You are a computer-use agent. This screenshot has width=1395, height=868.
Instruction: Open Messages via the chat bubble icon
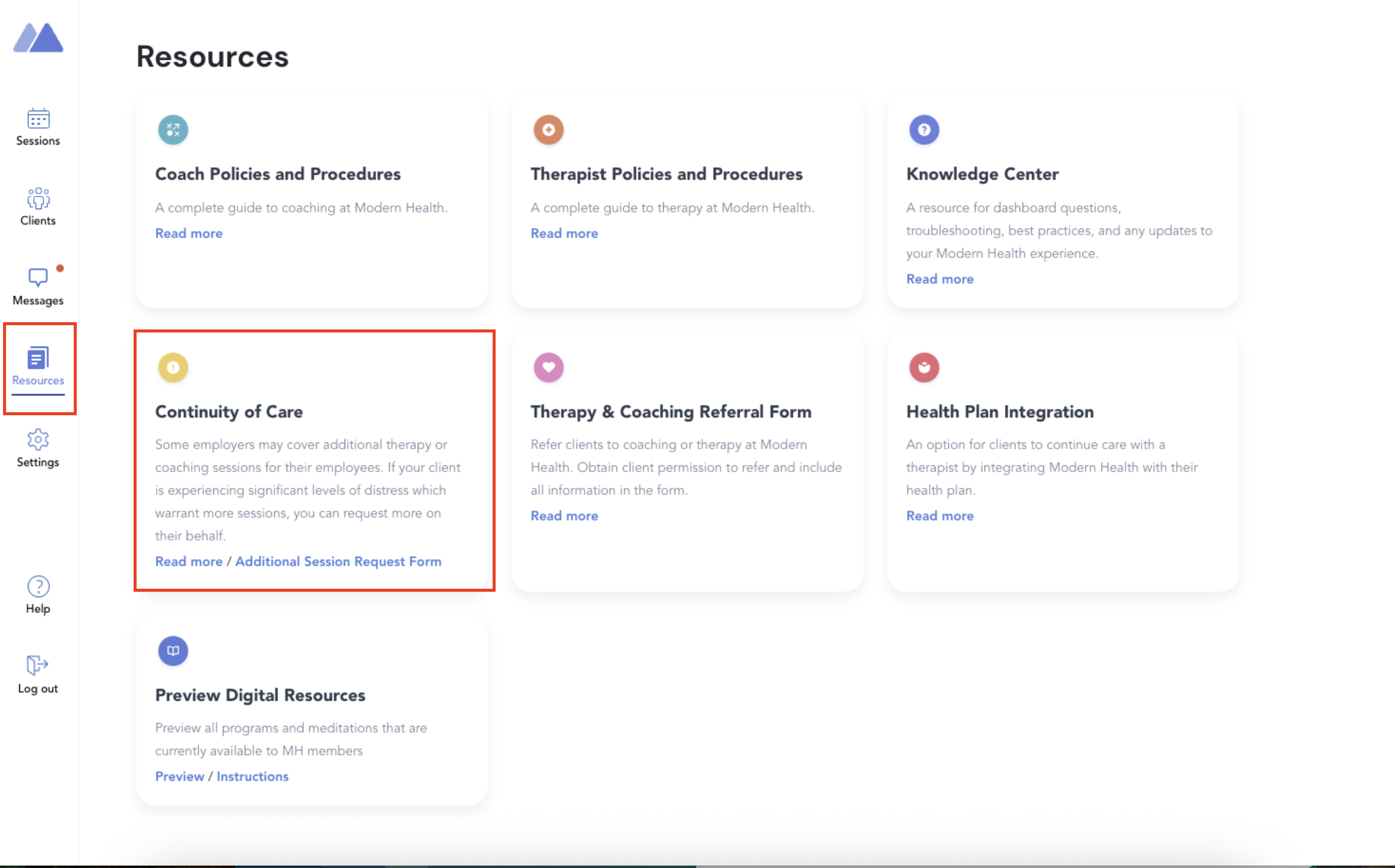click(x=37, y=278)
